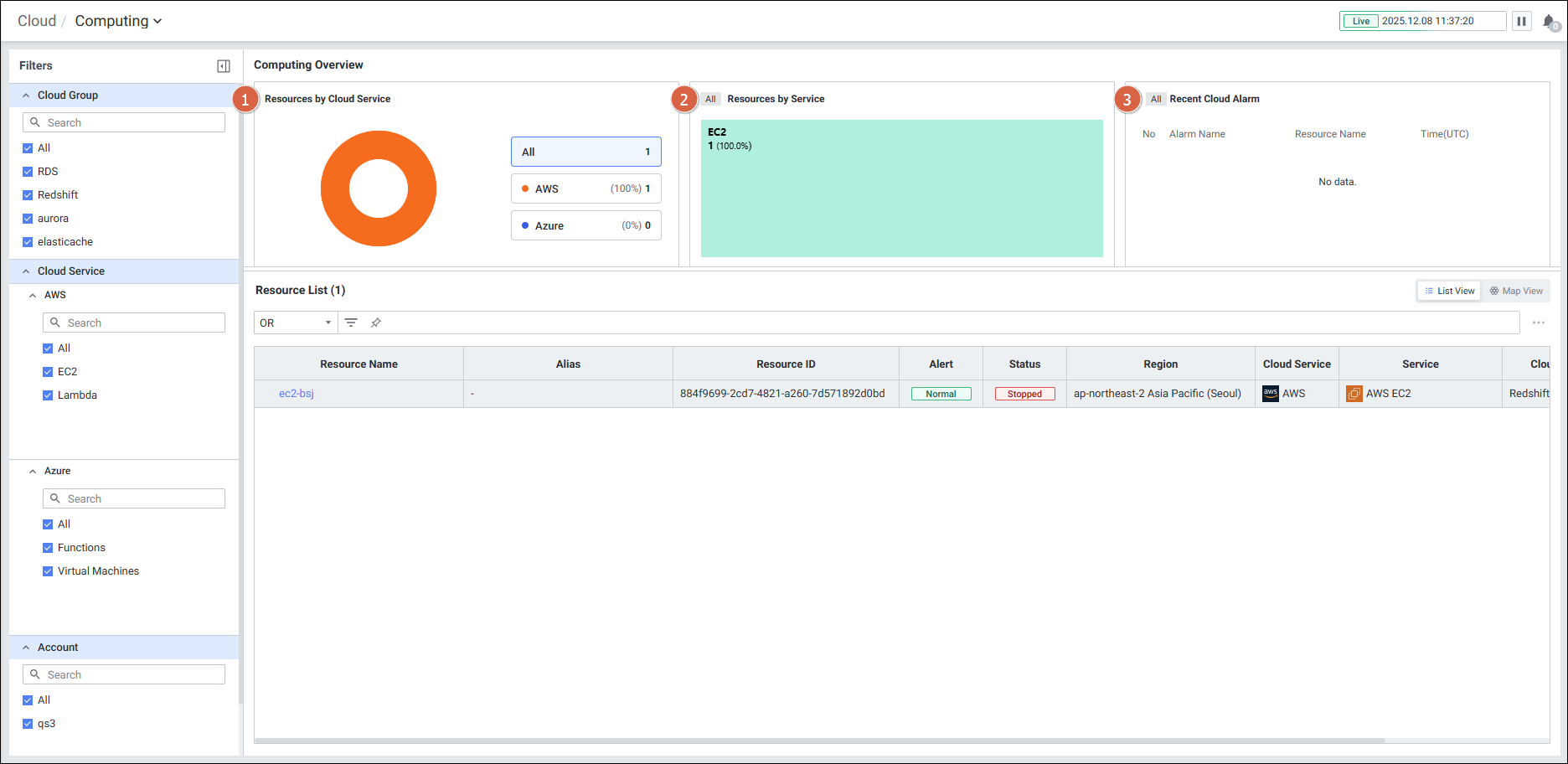Collapse the Cloud Group filter section
This screenshot has width=1568, height=764.
click(26, 95)
